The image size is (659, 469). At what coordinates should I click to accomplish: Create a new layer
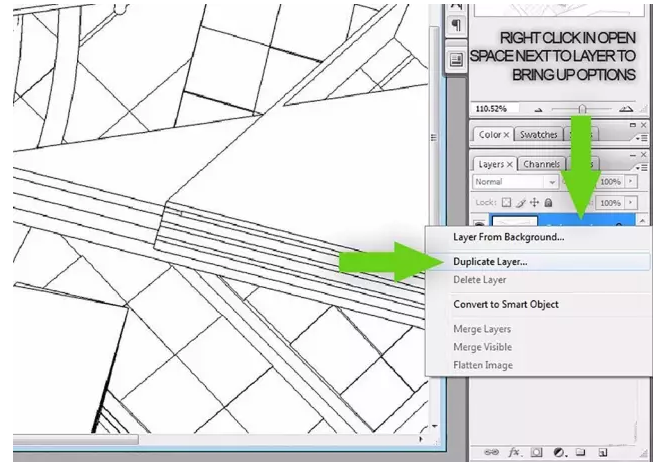click(603, 453)
